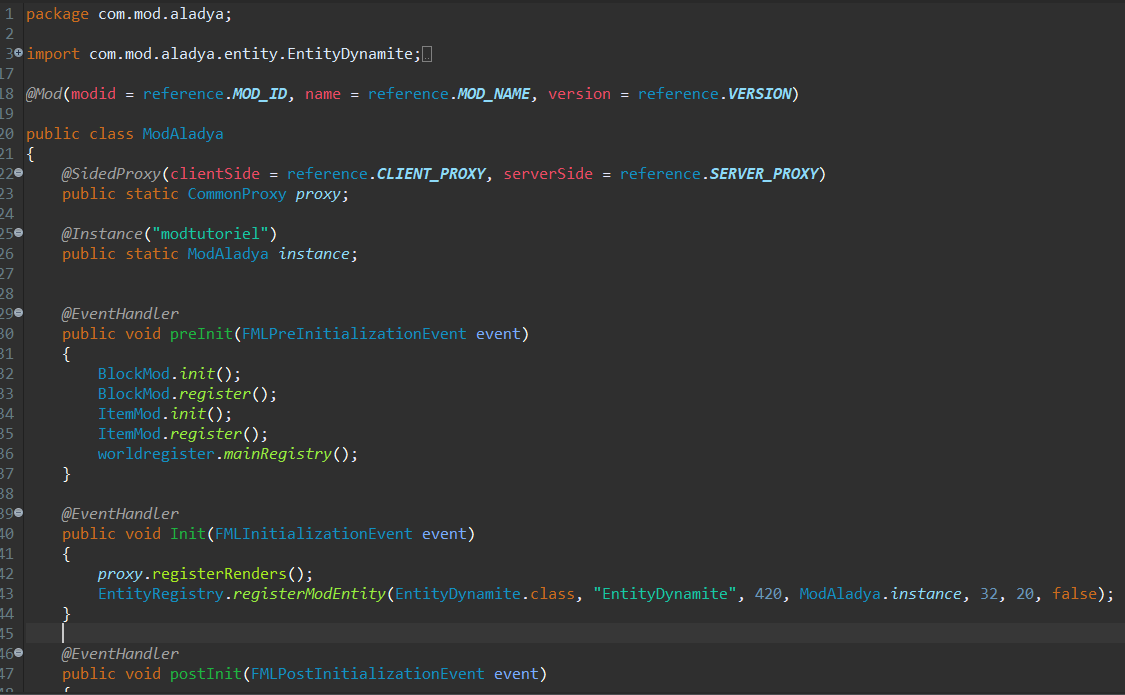The width and height of the screenshot is (1125, 695).
Task: Collapse the @Instance annotation fold marker
Action: 19,233
